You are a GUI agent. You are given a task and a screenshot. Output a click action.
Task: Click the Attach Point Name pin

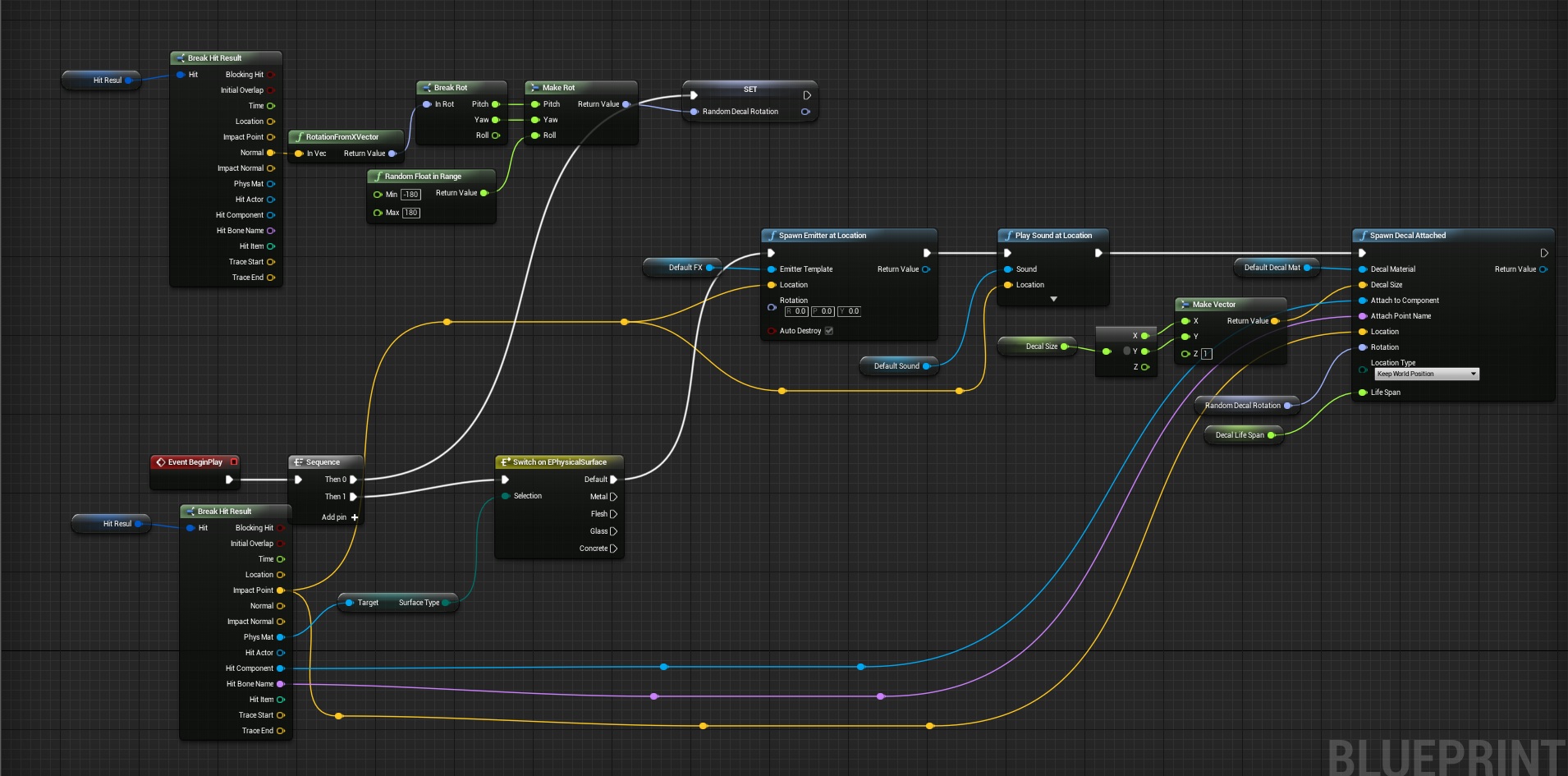(1363, 316)
